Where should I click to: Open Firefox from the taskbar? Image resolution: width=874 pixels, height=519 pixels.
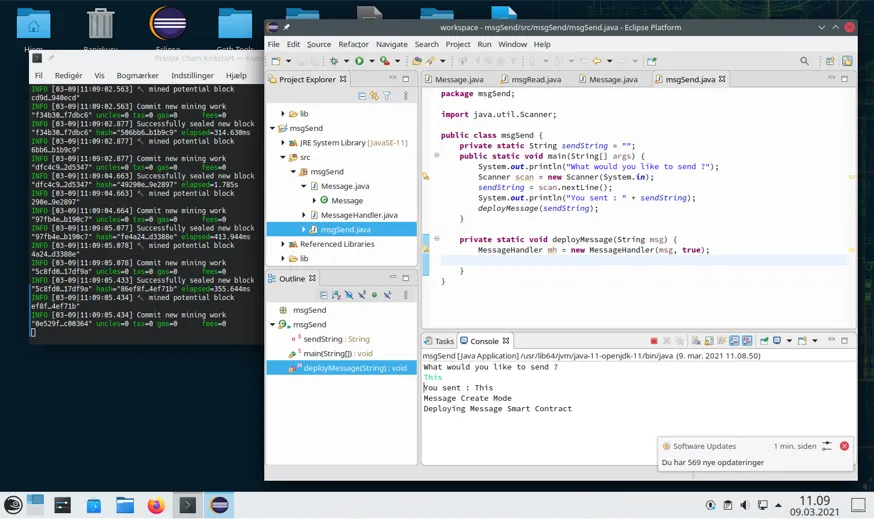pyautogui.click(x=156, y=506)
